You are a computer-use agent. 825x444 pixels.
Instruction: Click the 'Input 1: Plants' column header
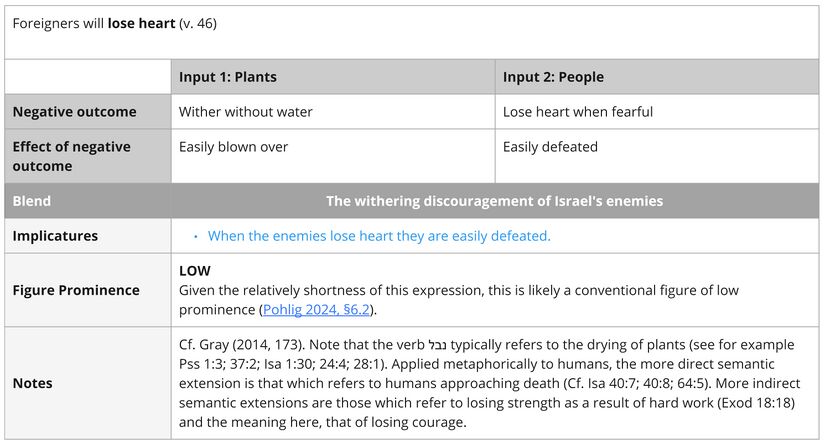pyautogui.click(x=228, y=77)
